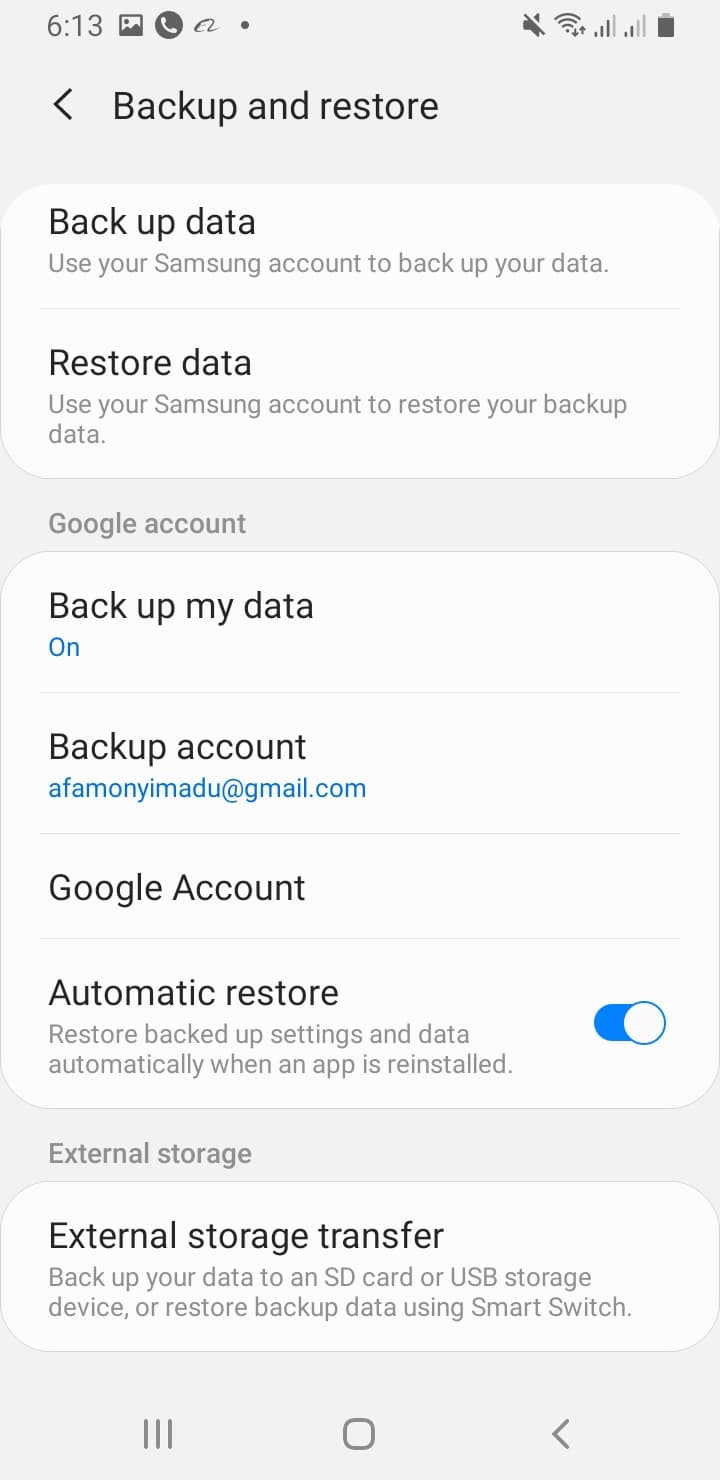Screen dimensions: 720x1480
Task: Tap the Backup and restore page title
Action: (276, 106)
